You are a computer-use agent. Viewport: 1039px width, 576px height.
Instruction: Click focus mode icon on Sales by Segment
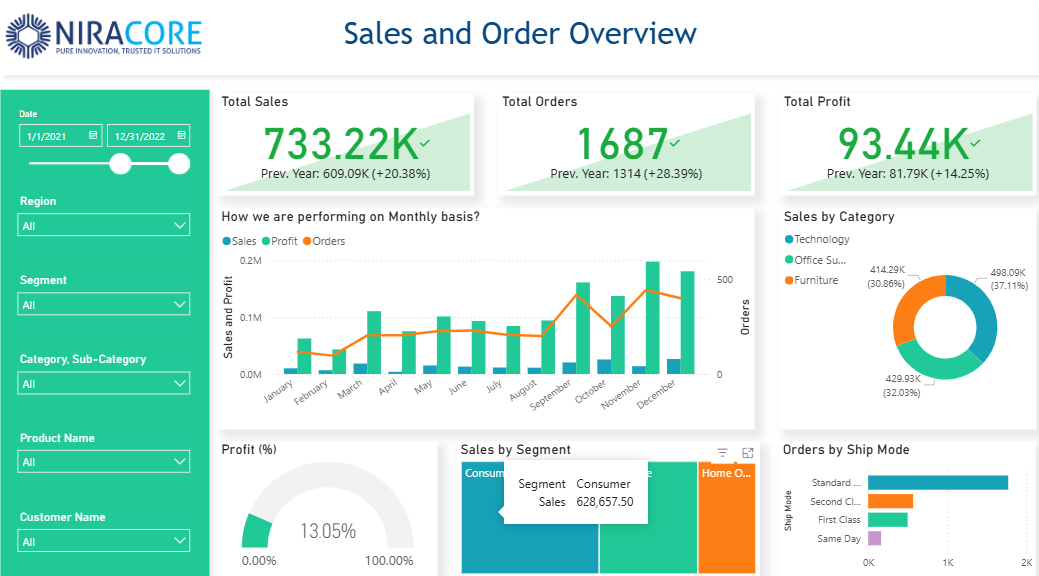[748, 453]
